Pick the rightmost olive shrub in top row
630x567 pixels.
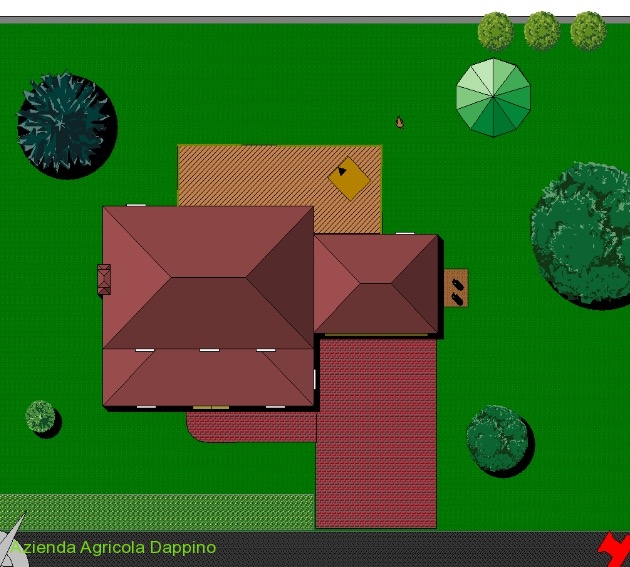(588, 31)
